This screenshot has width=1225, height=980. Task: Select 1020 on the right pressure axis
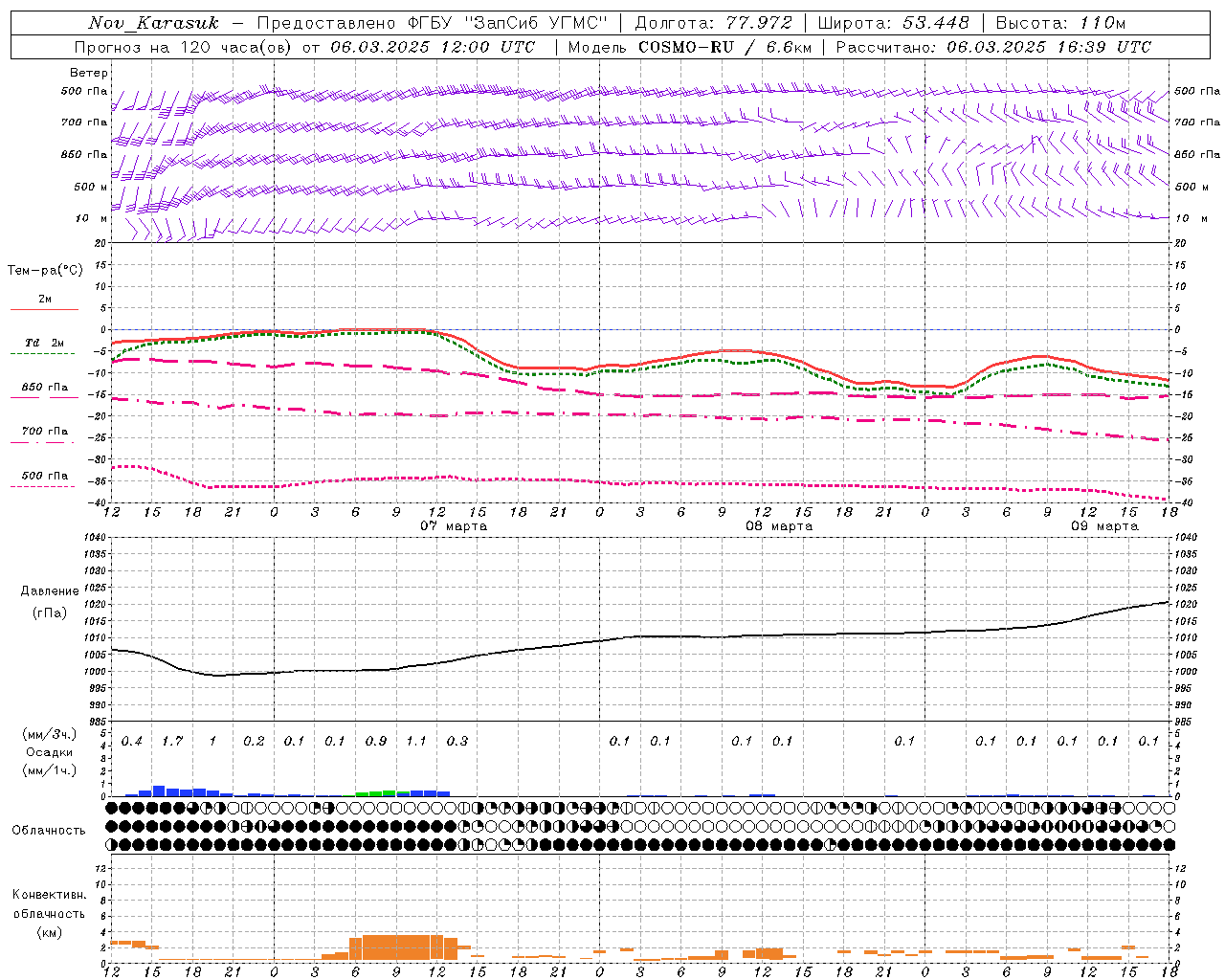(x=1186, y=605)
